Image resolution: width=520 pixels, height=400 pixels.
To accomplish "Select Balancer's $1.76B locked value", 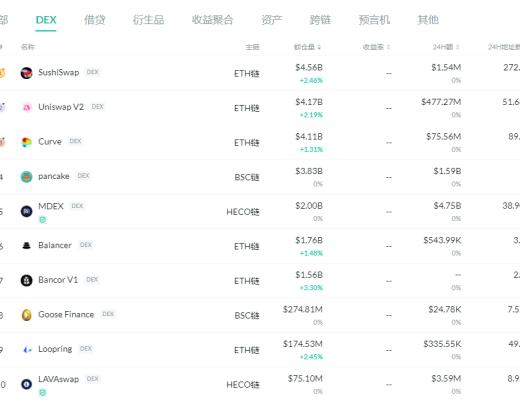I will (x=309, y=240).
